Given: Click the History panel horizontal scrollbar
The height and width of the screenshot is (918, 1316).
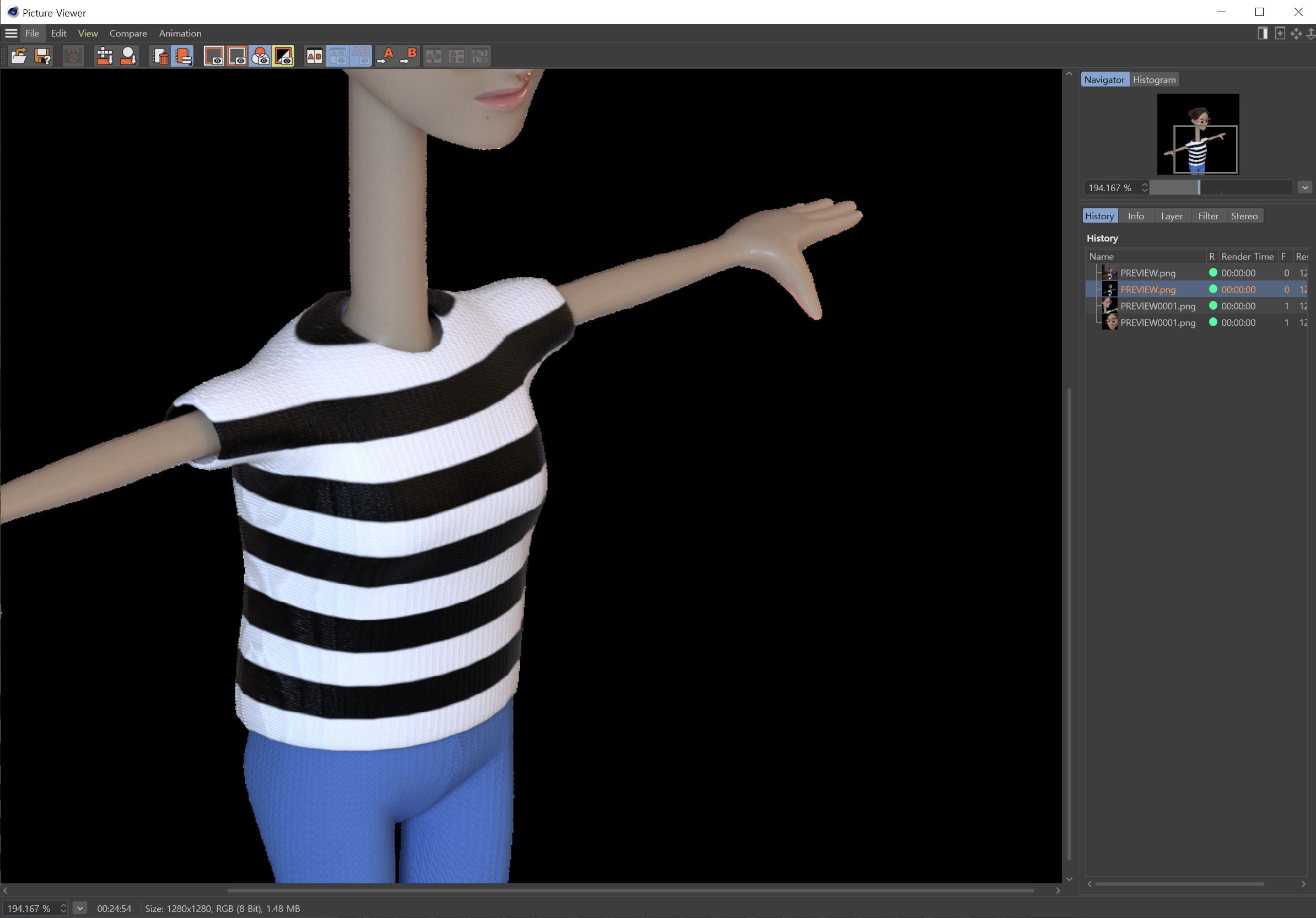Looking at the screenshot, I should (1179, 884).
